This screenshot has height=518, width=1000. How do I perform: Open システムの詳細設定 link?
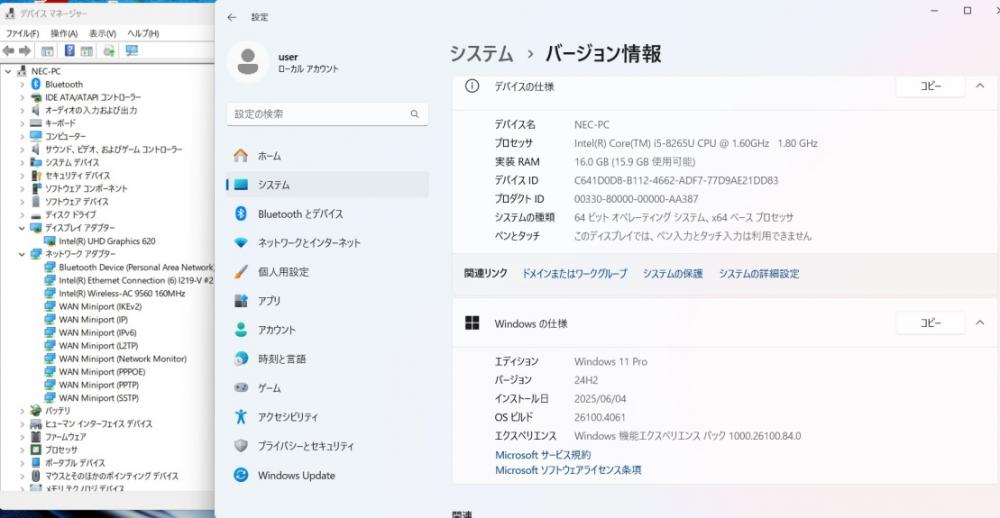click(x=759, y=274)
